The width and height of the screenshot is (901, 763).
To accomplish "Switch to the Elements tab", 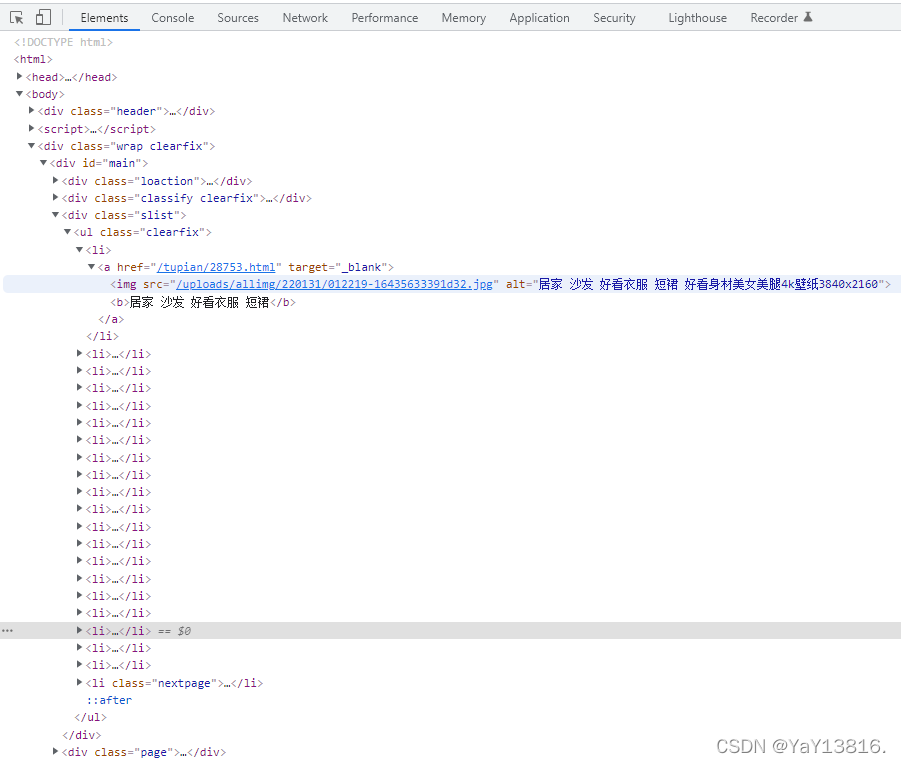I will (104, 18).
